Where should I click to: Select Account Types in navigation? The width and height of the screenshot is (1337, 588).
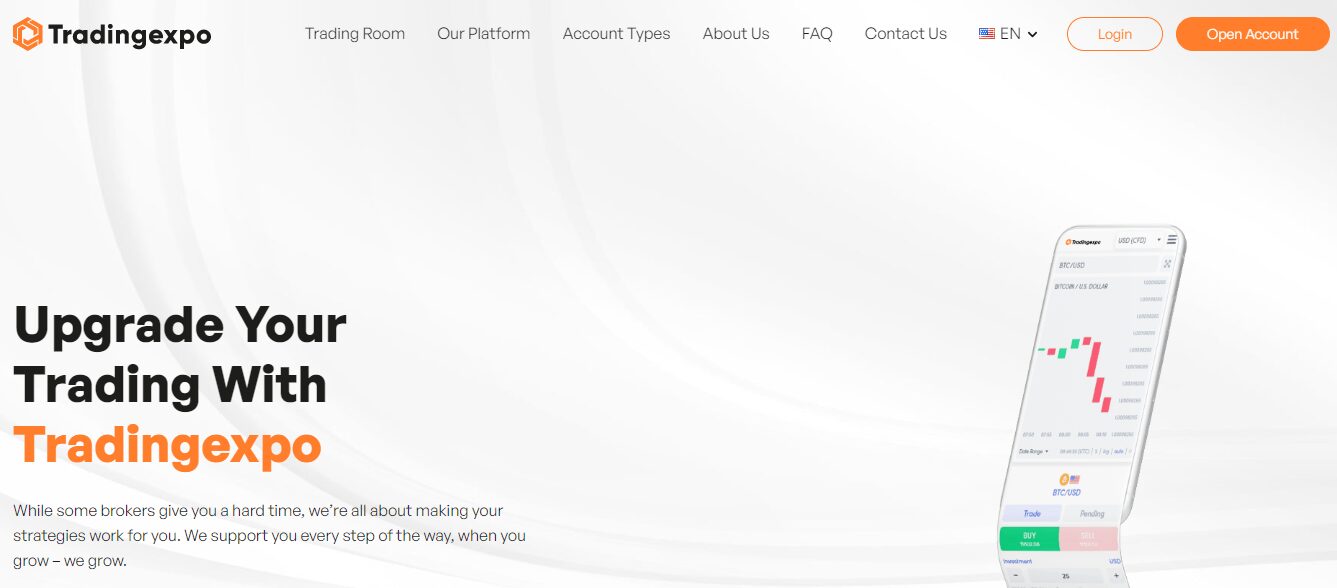(x=616, y=34)
